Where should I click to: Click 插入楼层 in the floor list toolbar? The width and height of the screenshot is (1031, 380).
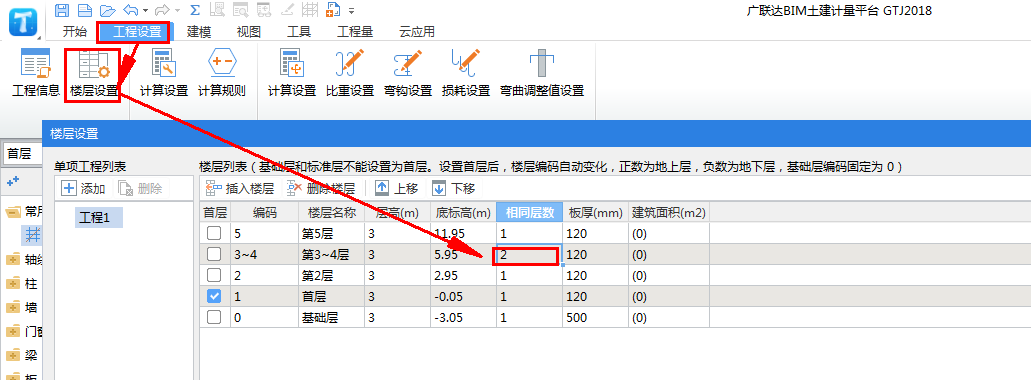pyautogui.click(x=240, y=189)
